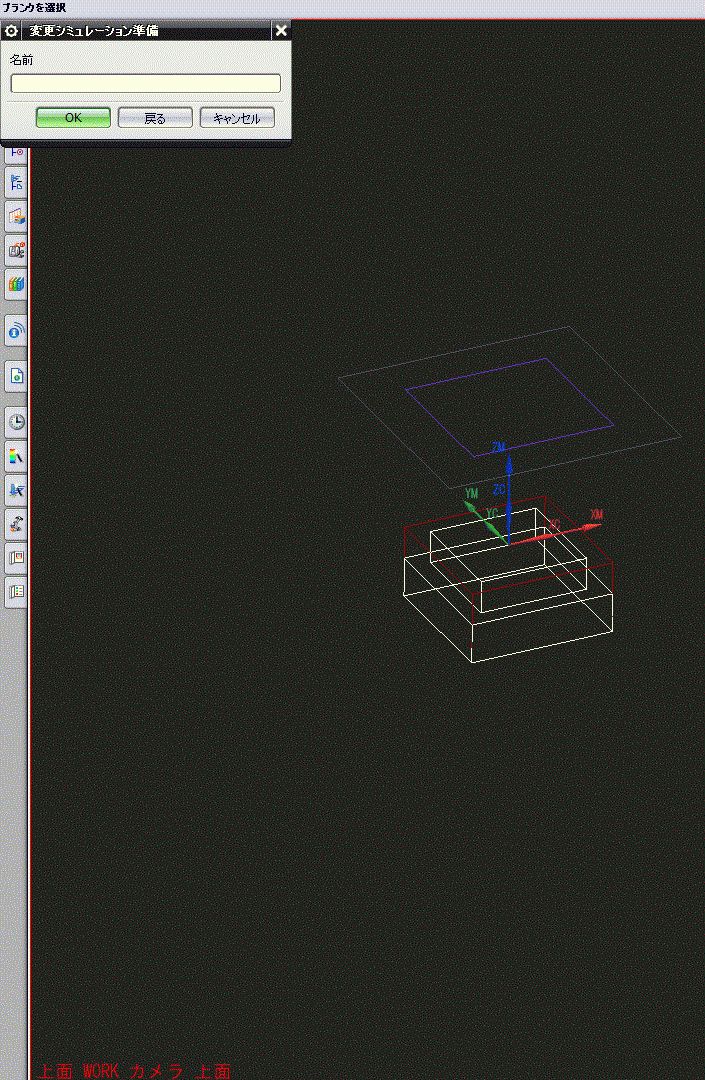
Task: Close the 変更シミュレーション準備 dialog
Action: pyautogui.click(x=281, y=30)
